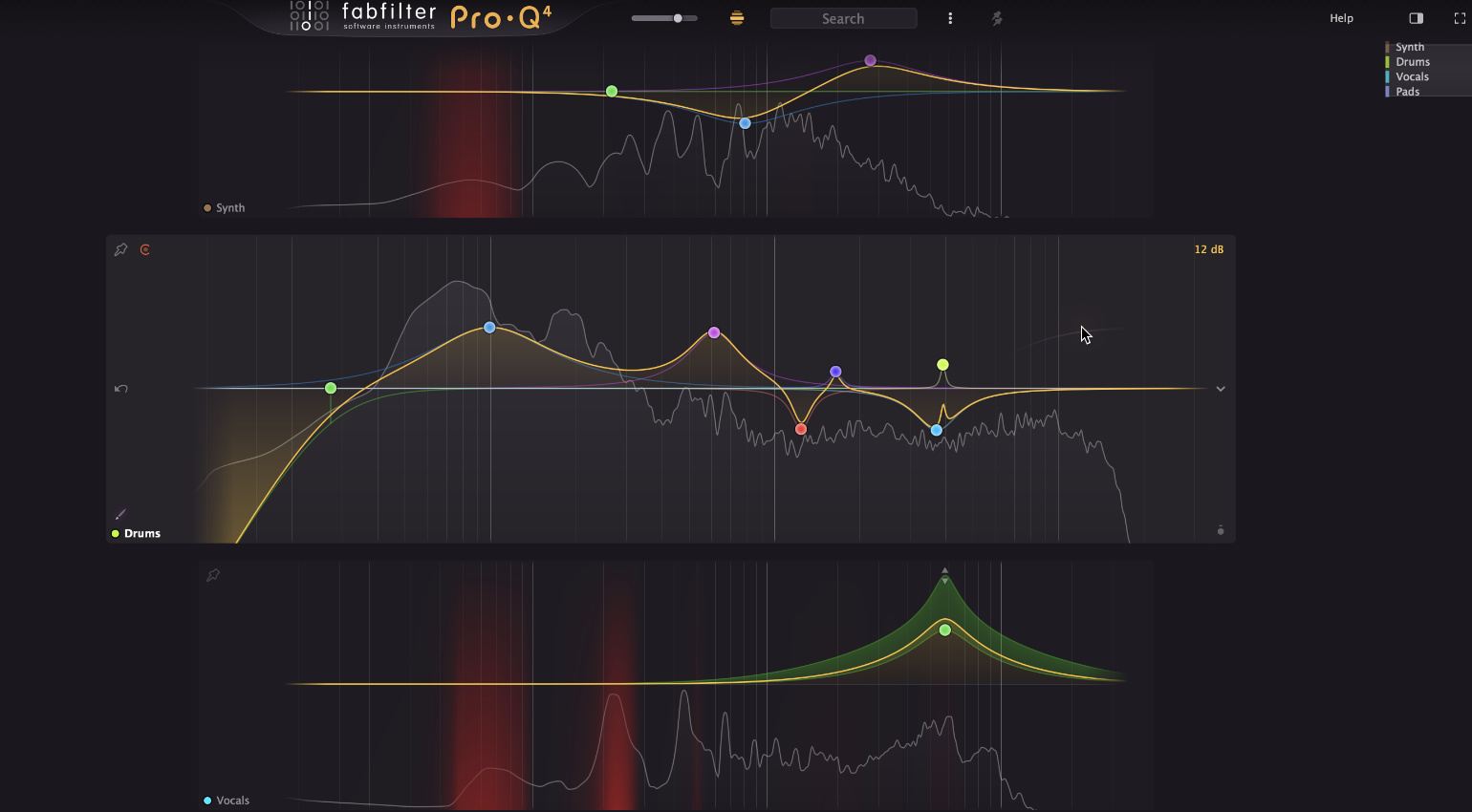
Task: Select the EQ sketch pencil tool
Action: [x=119, y=513]
